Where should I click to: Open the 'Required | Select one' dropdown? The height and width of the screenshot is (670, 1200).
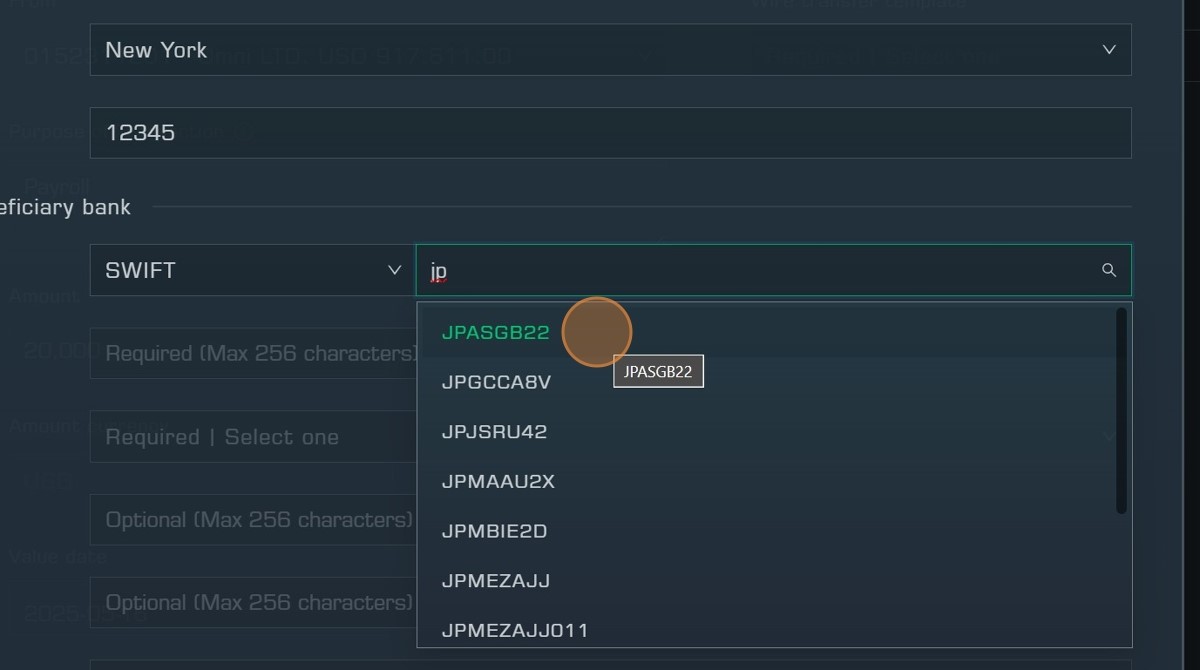[x=250, y=437]
